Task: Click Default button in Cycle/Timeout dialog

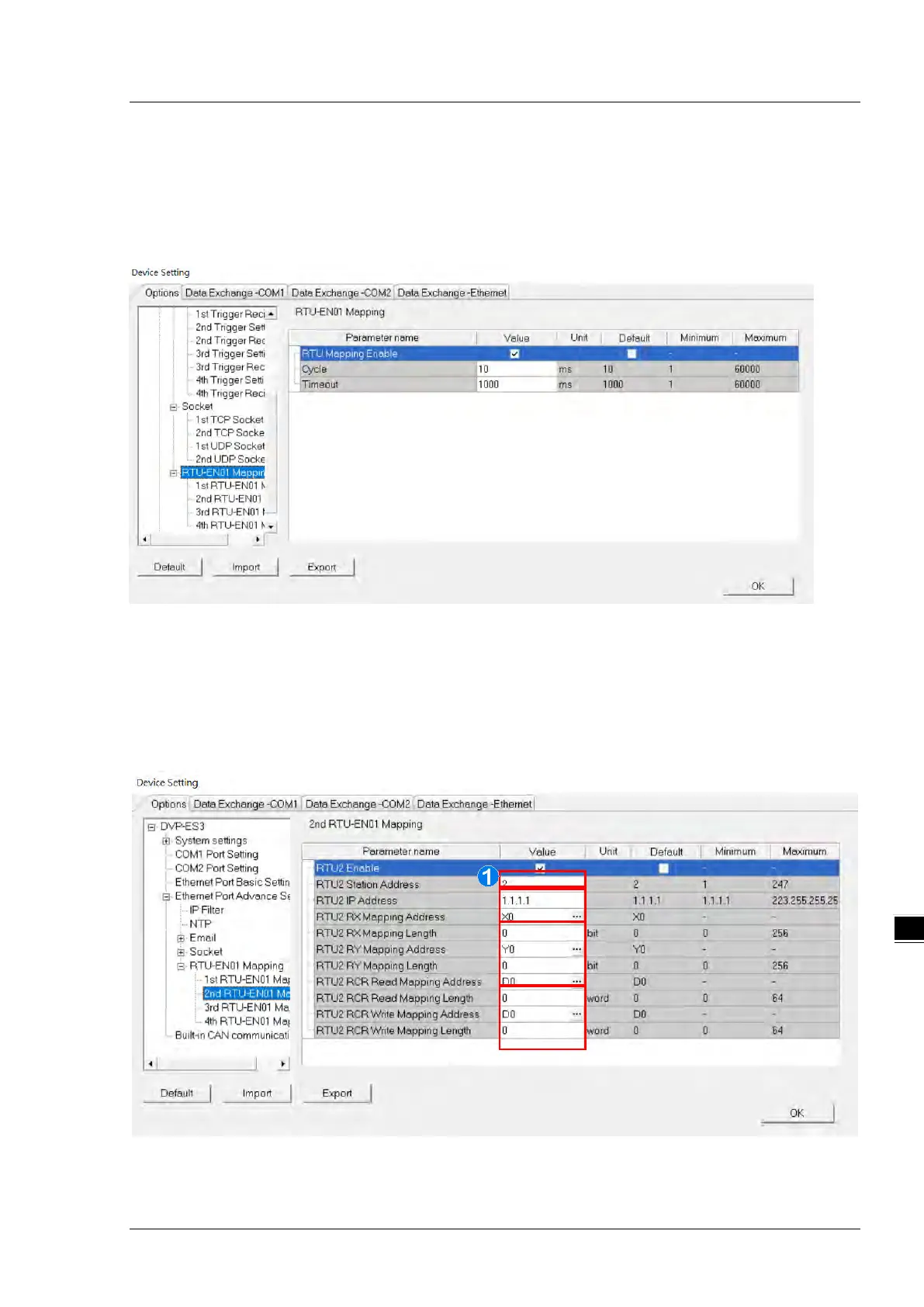Action: (x=169, y=567)
